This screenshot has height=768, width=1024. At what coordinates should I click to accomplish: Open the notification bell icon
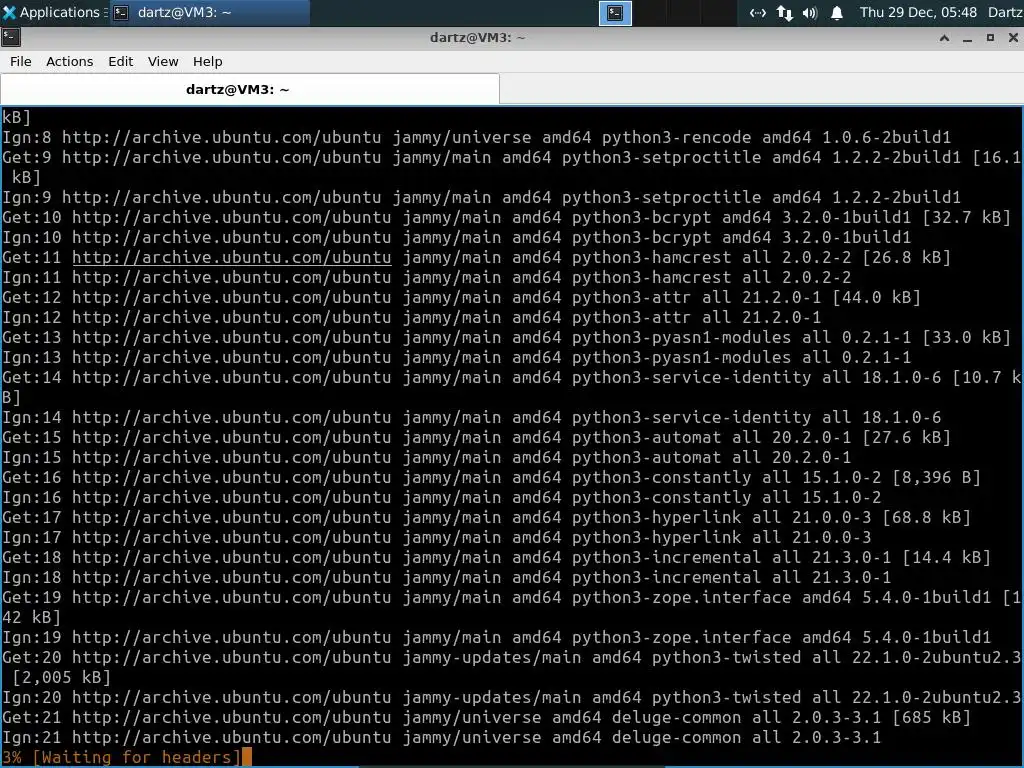[x=837, y=13]
